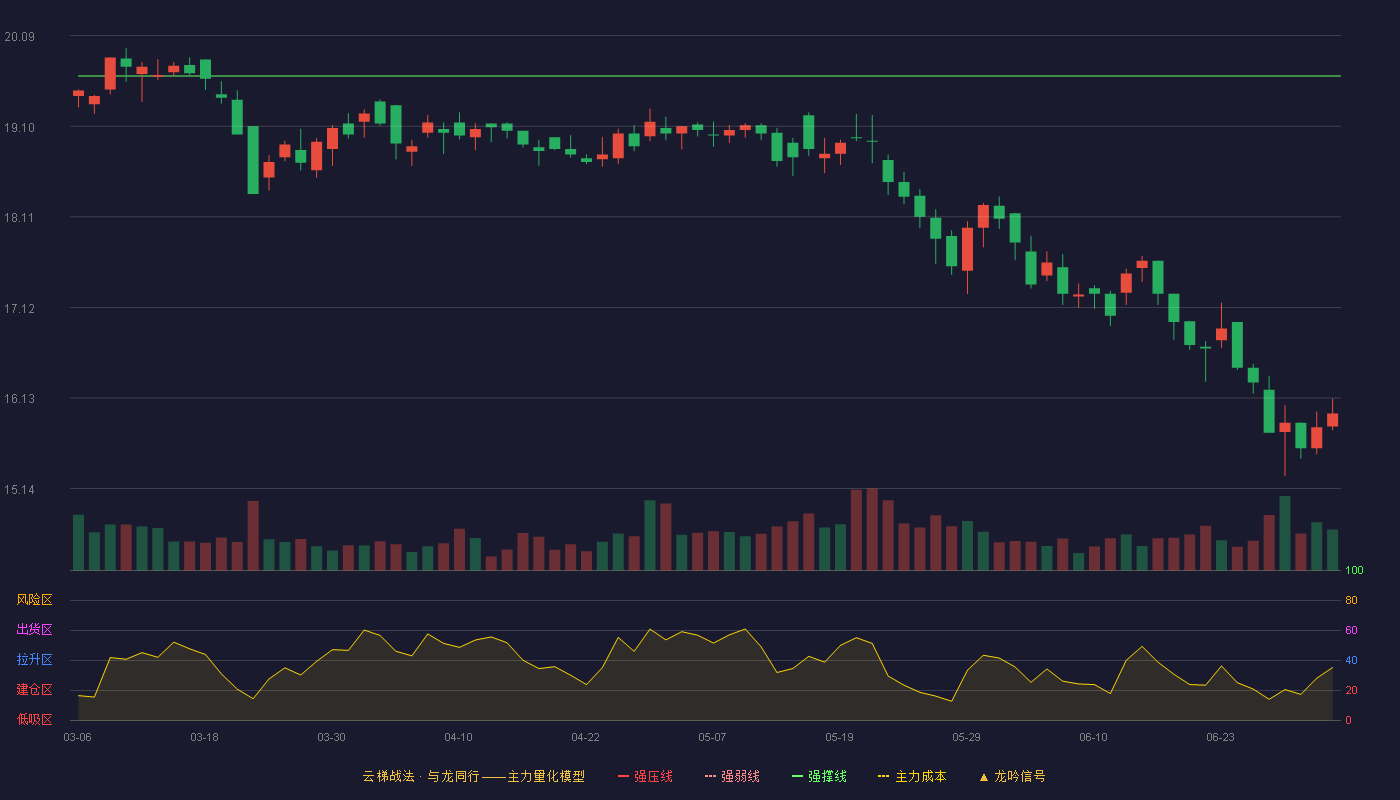Click the red dash icon beside 强压线
1400x800 pixels.
tap(623, 776)
